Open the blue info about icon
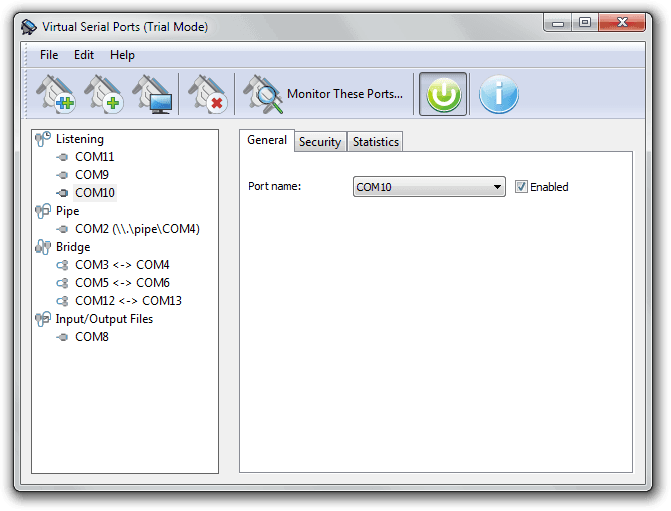 [499, 94]
